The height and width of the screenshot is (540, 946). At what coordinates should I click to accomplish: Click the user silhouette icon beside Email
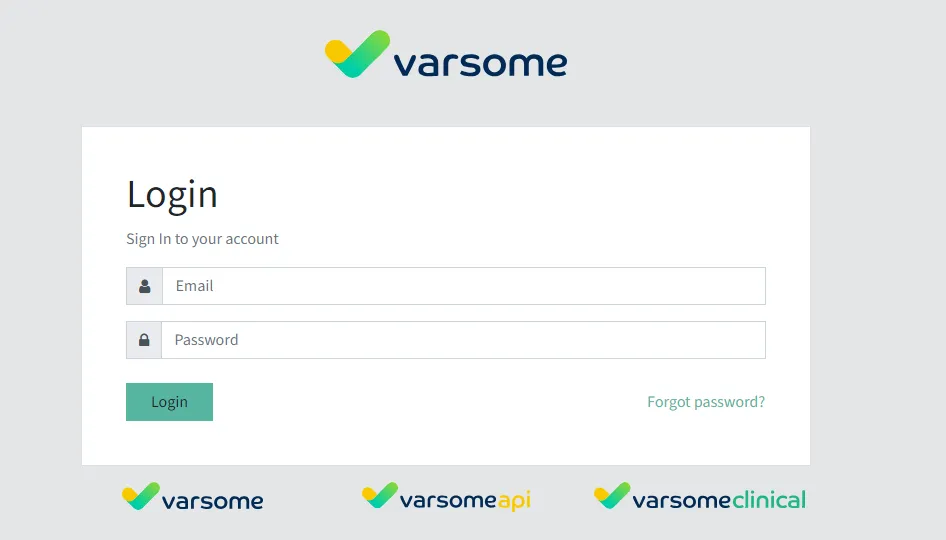point(144,286)
